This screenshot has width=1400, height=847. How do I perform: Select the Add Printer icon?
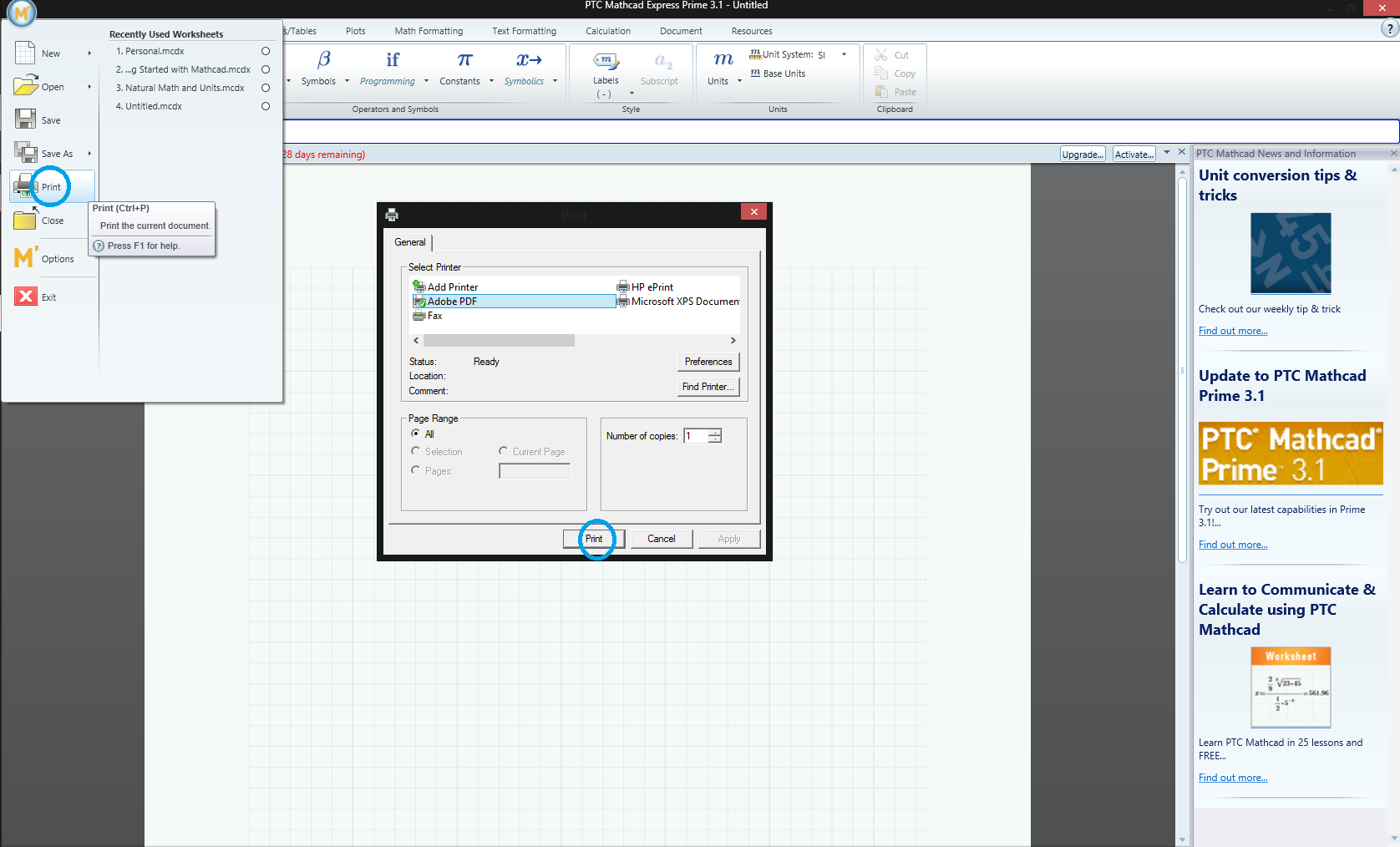pos(418,287)
